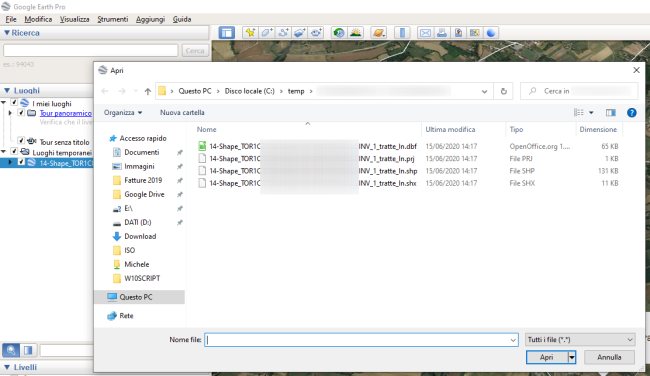Uncheck Tour senza titolo checkbox
Image resolution: width=650 pixels, height=376 pixels.
[21, 141]
